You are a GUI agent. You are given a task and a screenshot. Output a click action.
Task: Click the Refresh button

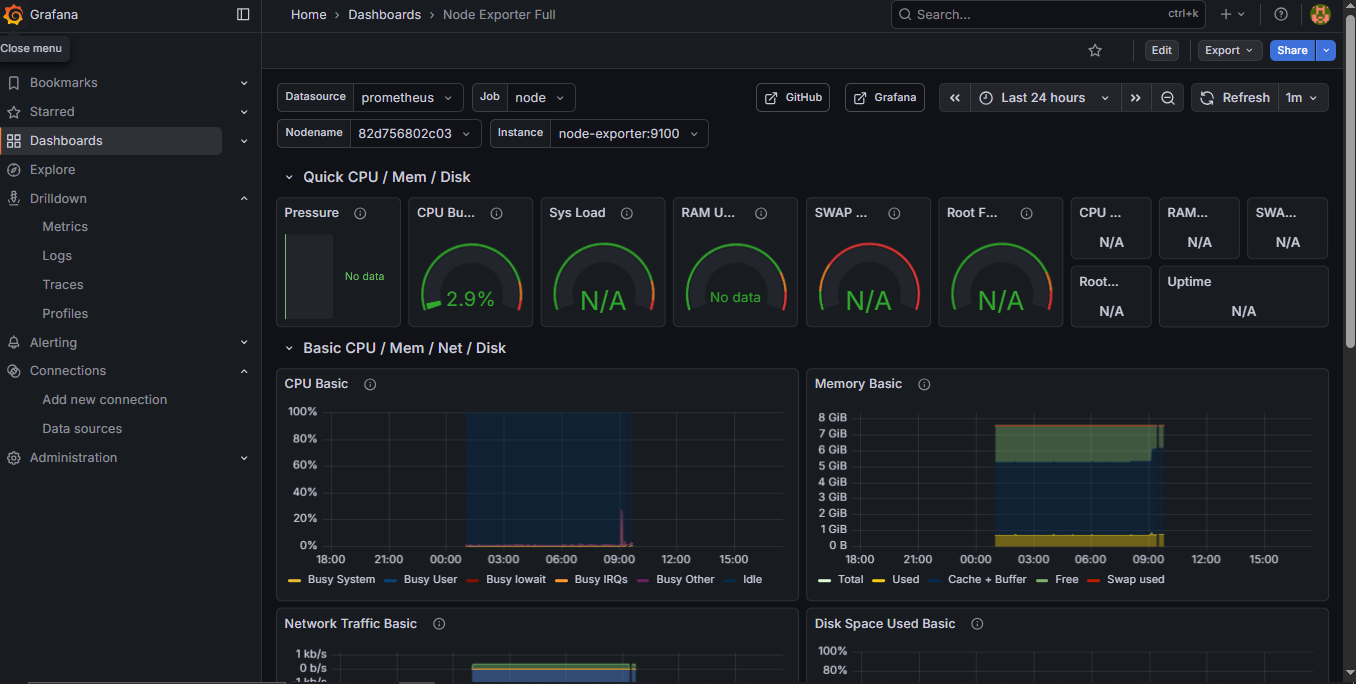point(1235,98)
